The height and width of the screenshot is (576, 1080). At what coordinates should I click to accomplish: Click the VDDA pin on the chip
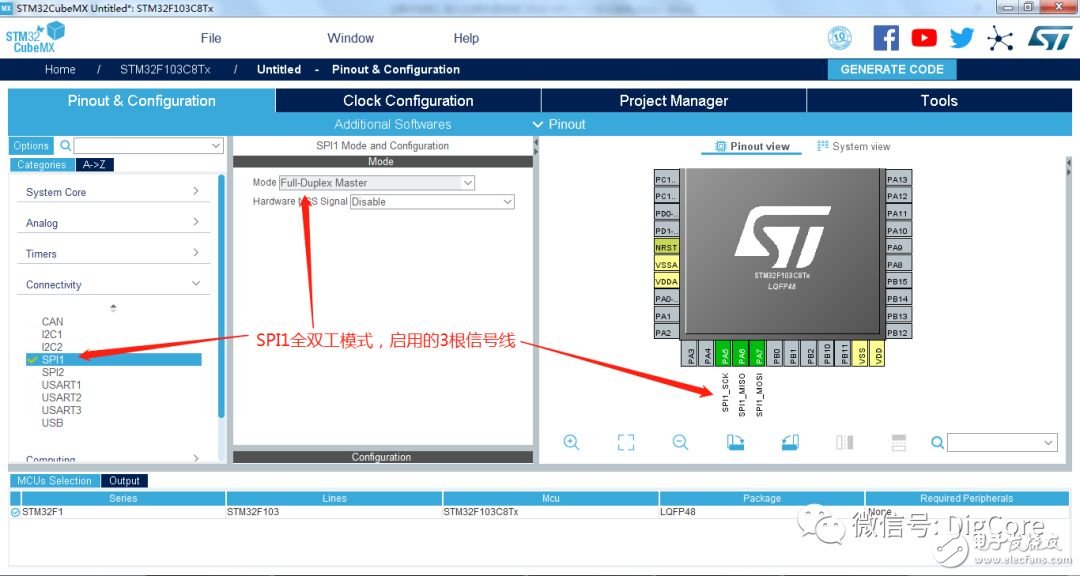click(666, 281)
